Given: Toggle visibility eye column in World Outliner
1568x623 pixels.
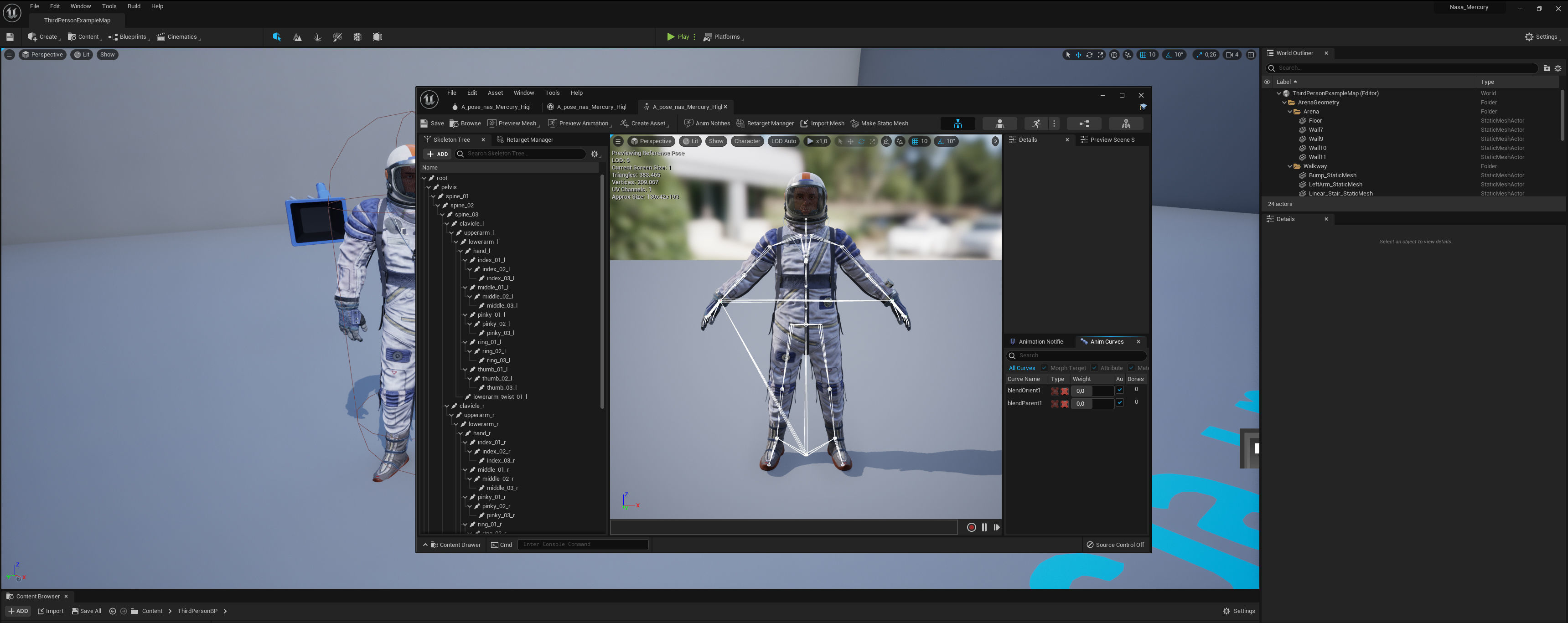Looking at the screenshot, I should (1268, 82).
